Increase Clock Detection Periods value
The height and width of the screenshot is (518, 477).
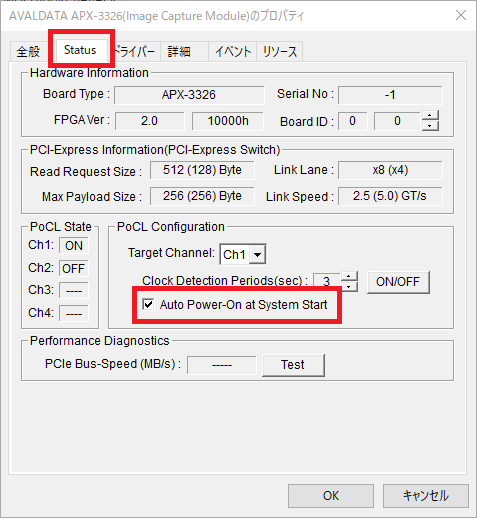coord(349,276)
